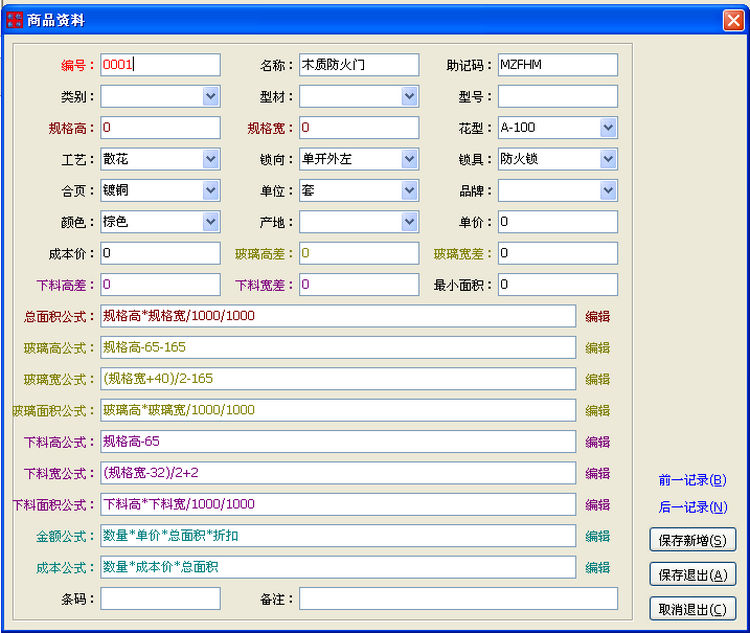
Task: Click 编辑 link for 成本公式
Action: (x=598, y=568)
